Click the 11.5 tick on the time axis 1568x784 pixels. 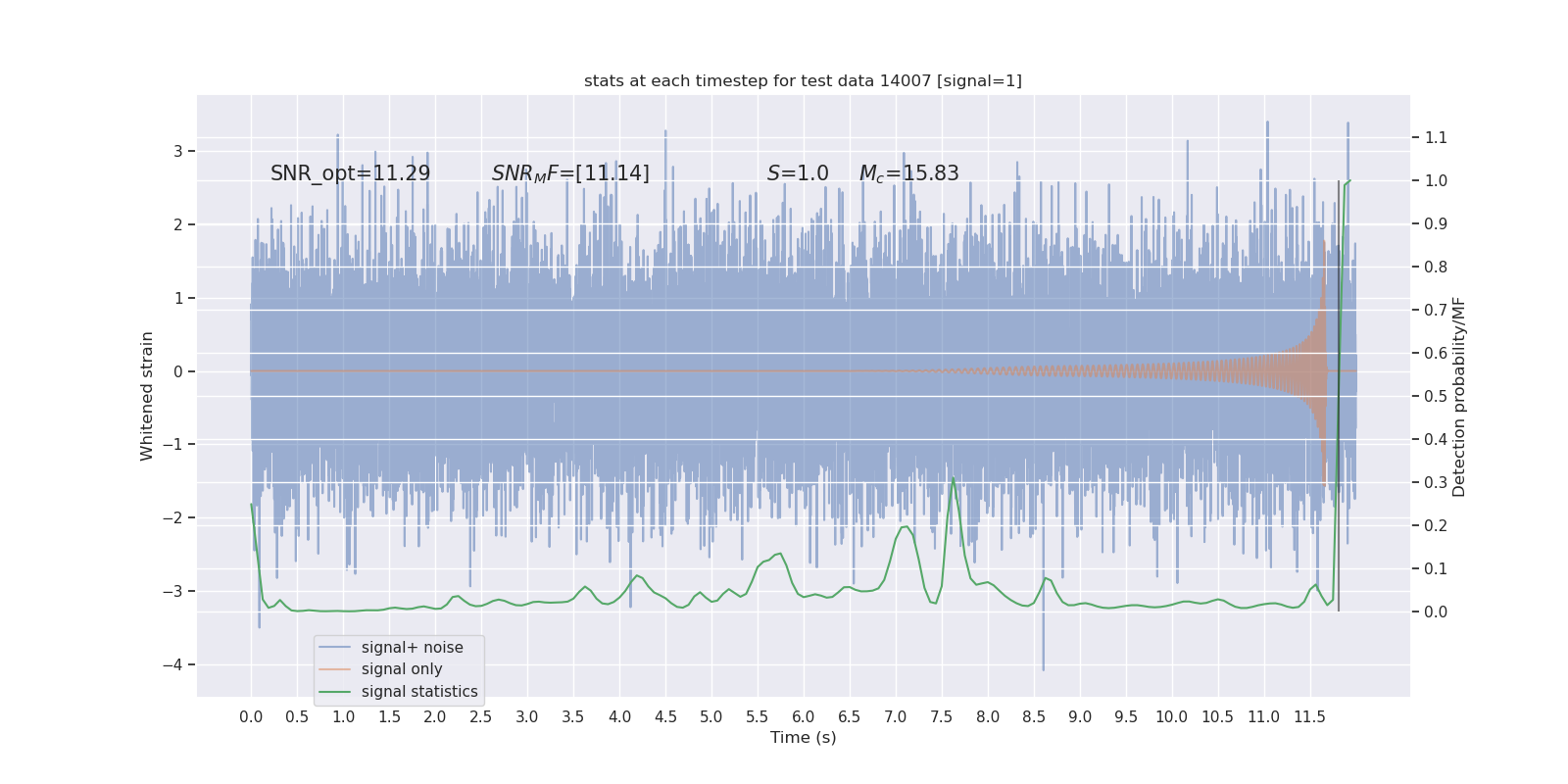pyautogui.click(x=1309, y=717)
